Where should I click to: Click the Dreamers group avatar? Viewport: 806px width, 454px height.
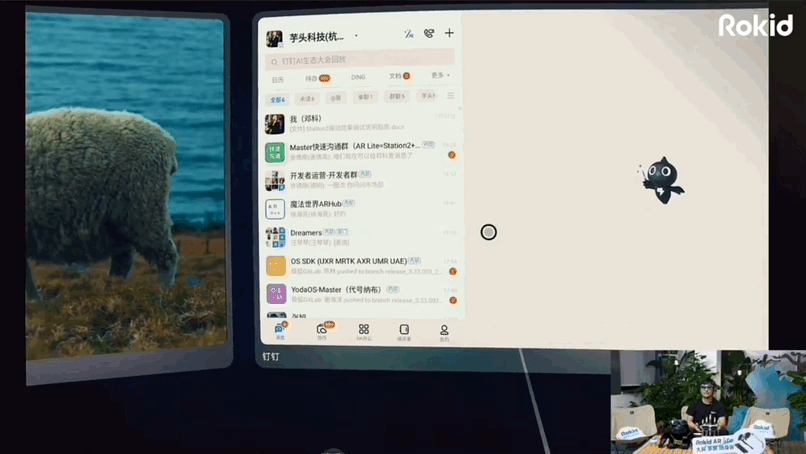coord(276,238)
